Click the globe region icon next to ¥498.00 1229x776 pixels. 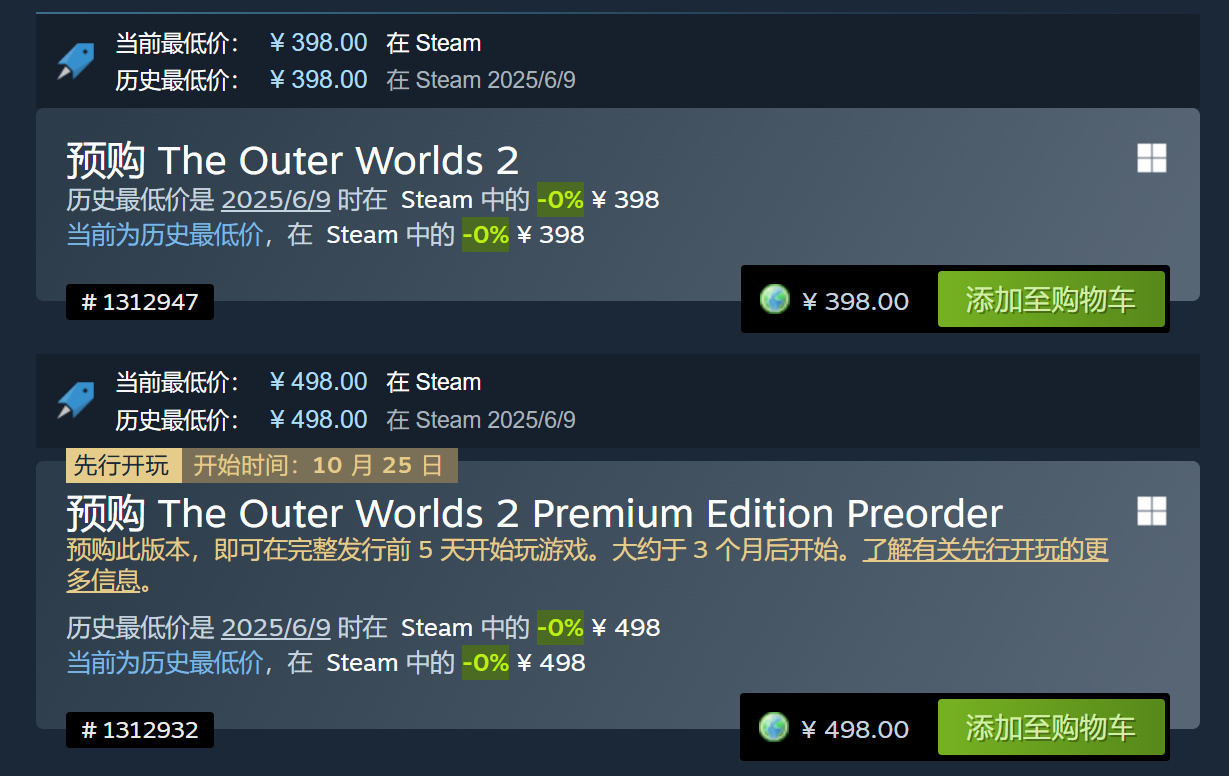774,727
